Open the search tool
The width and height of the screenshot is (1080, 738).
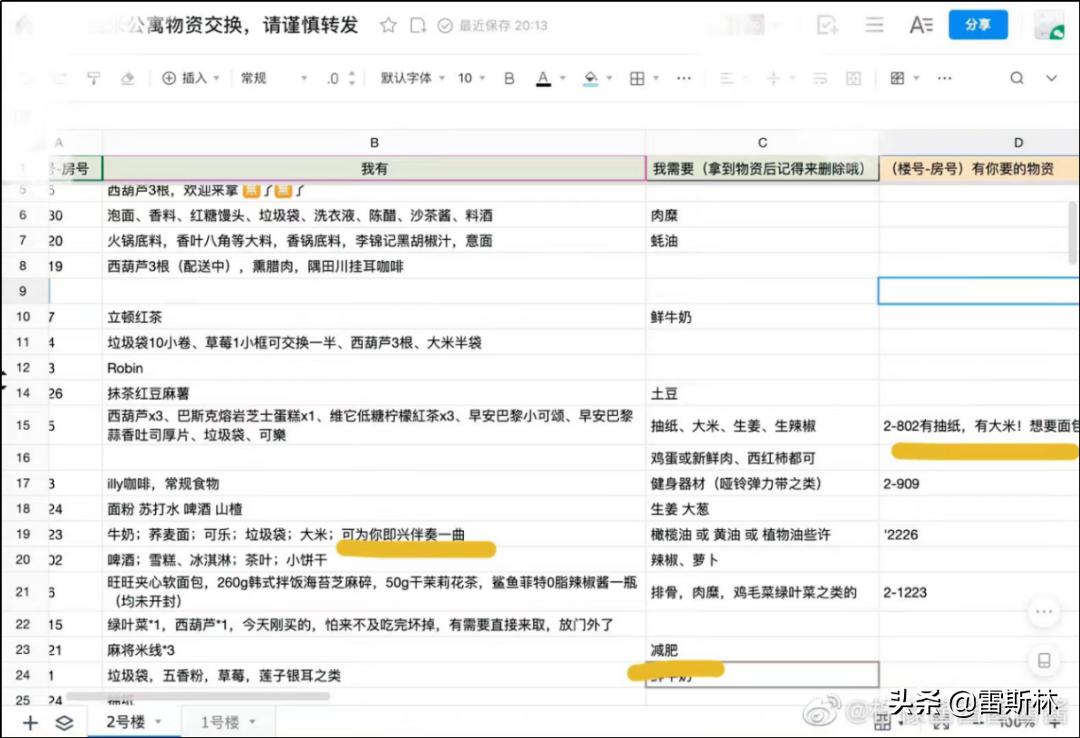[x=1016, y=77]
